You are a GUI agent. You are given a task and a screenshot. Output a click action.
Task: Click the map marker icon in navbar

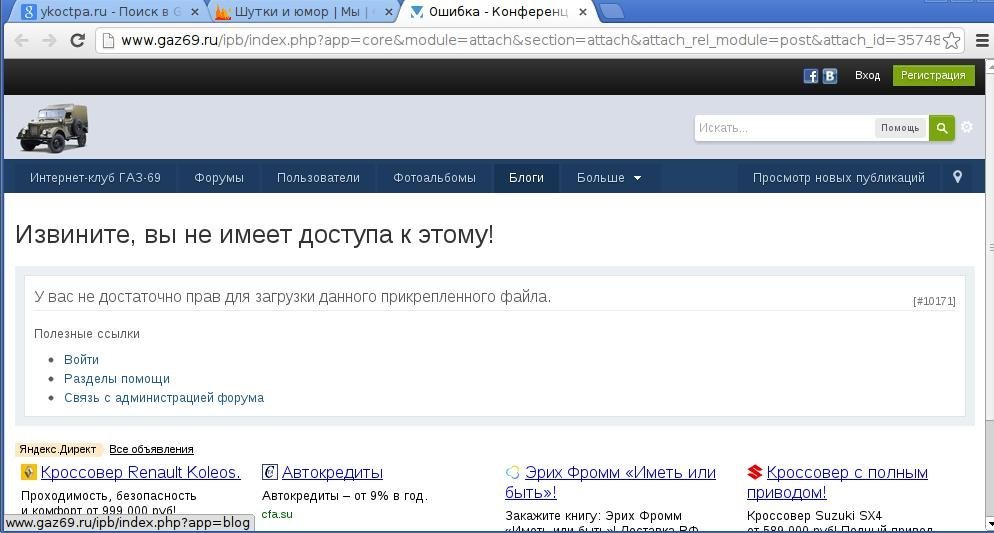(x=957, y=177)
